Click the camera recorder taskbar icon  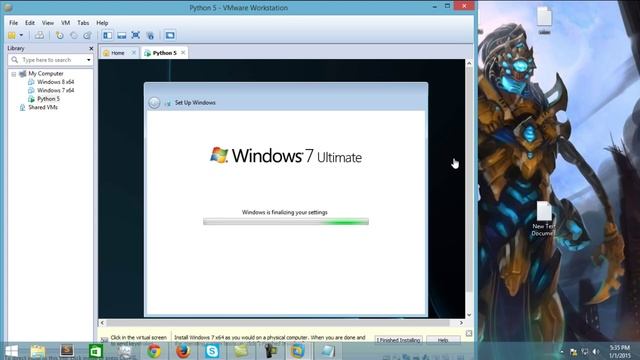click(270, 351)
